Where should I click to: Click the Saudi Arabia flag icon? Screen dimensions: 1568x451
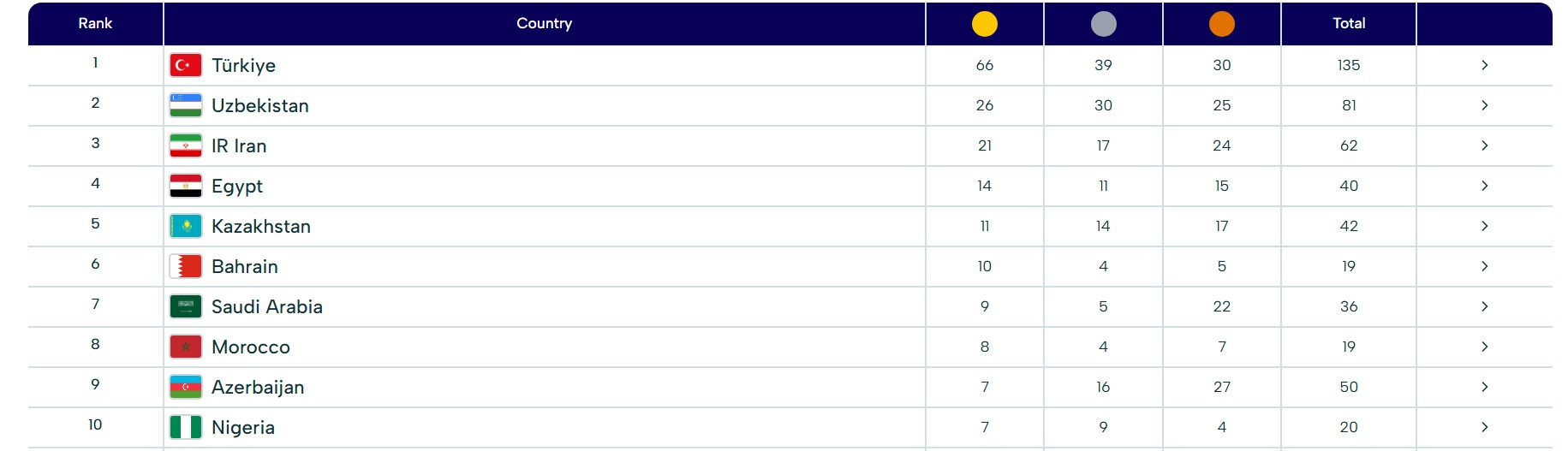coord(186,306)
